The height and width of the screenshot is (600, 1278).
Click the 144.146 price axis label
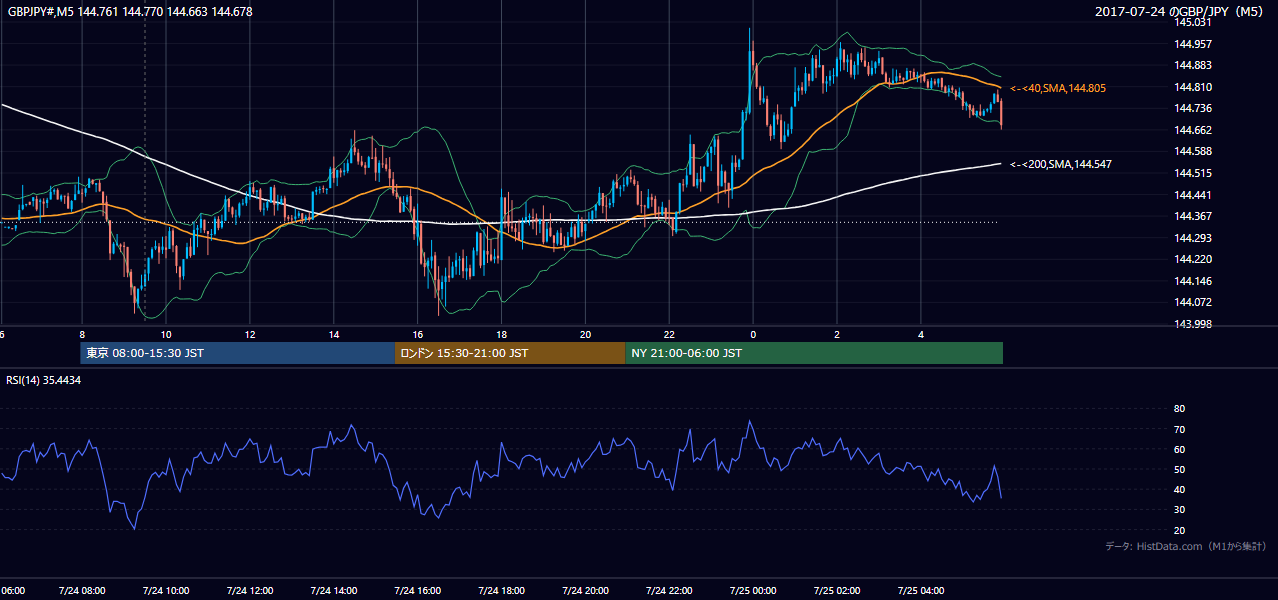click(1193, 281)
